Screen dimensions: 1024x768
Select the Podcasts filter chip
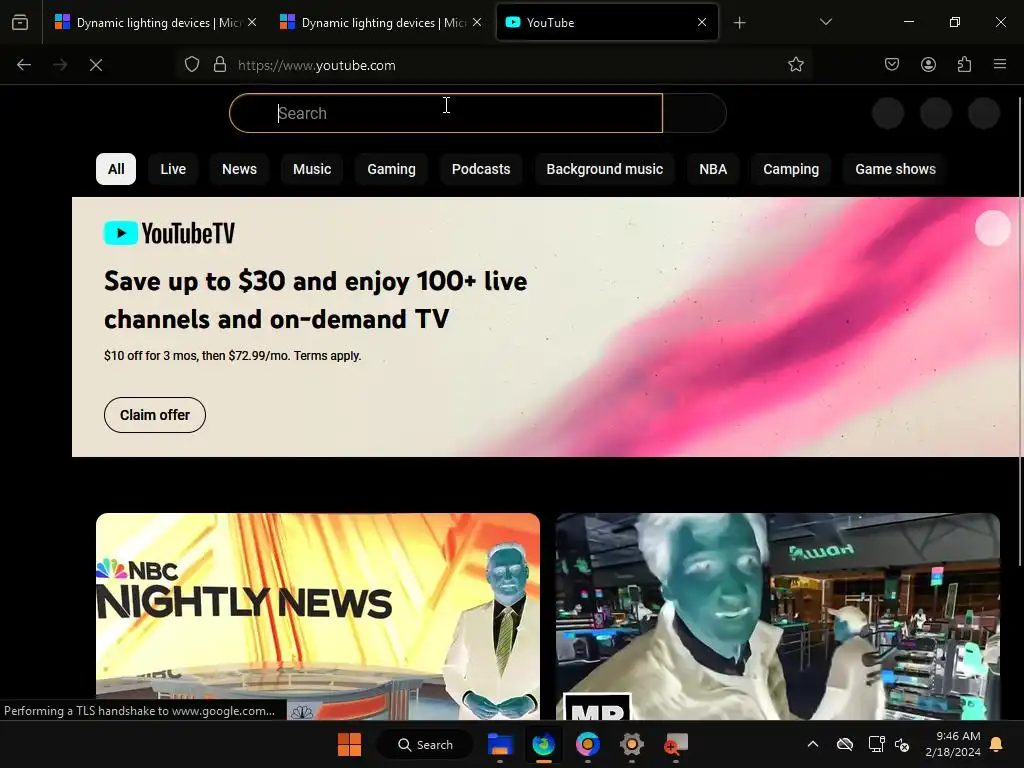481,169
